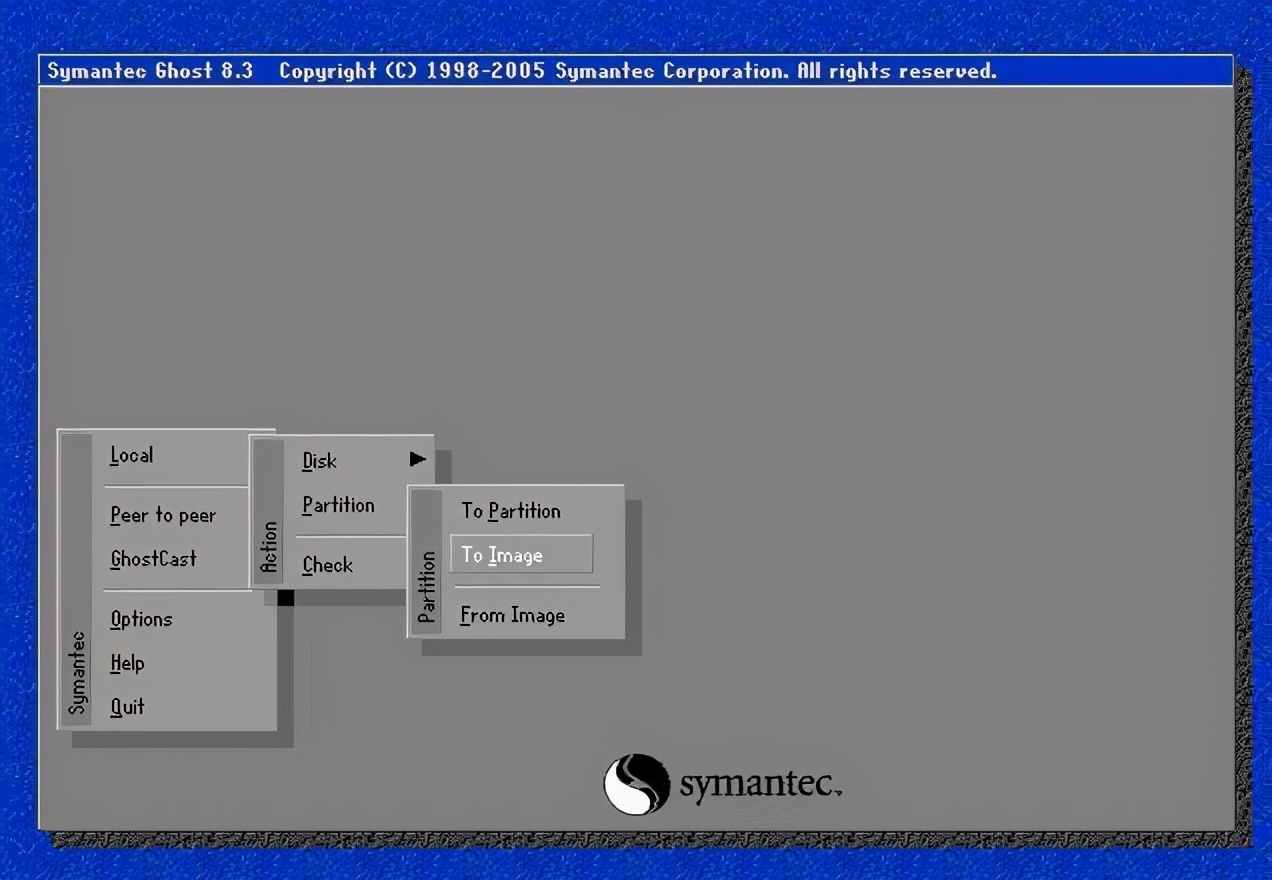Click the vertical Symantec menu sidebar label
The image size is (1272, 880).
pos(77,672)
